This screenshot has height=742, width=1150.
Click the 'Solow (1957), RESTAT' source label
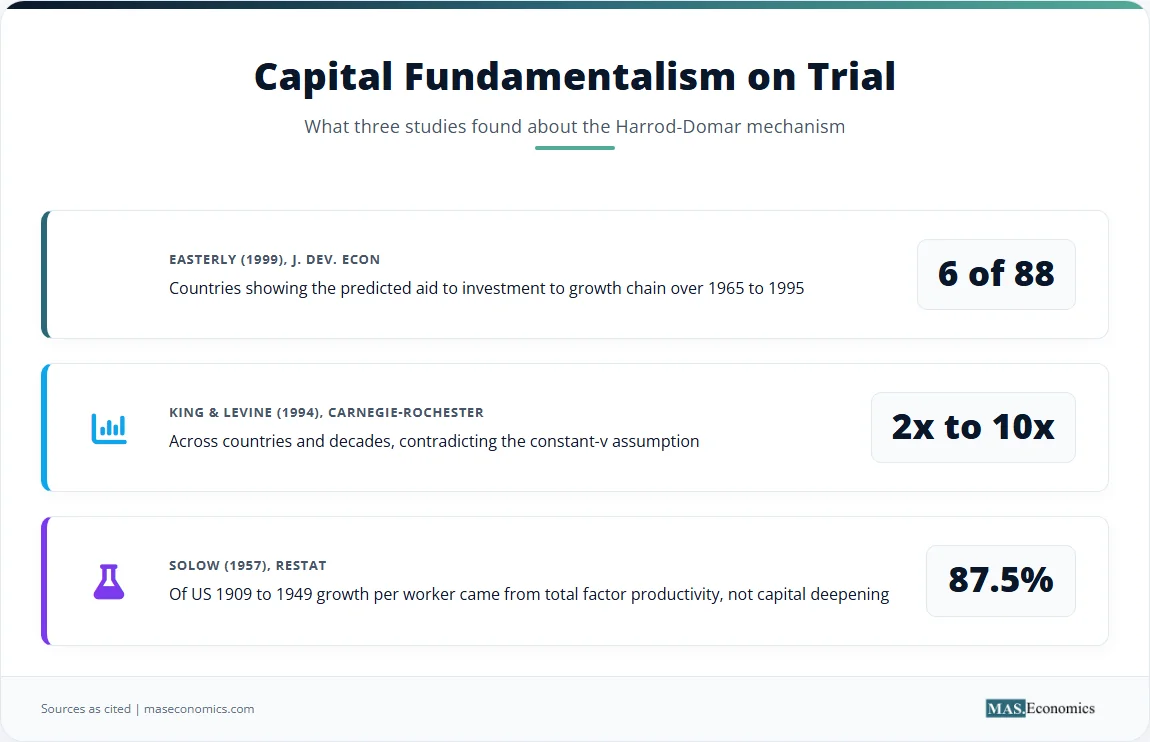(x=248, y=565)
